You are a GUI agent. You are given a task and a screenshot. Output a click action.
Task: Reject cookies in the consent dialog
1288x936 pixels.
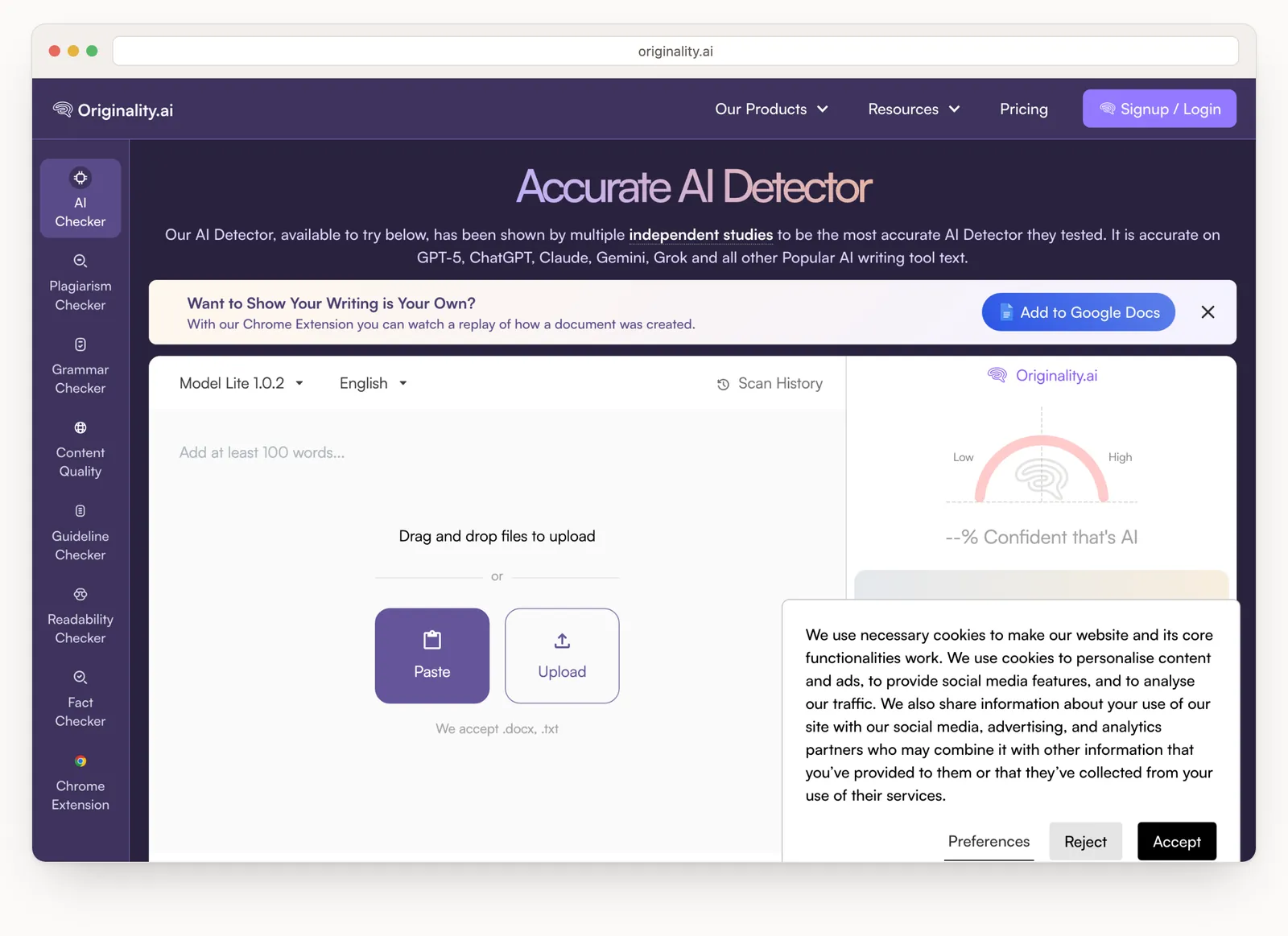point(1085,841)
